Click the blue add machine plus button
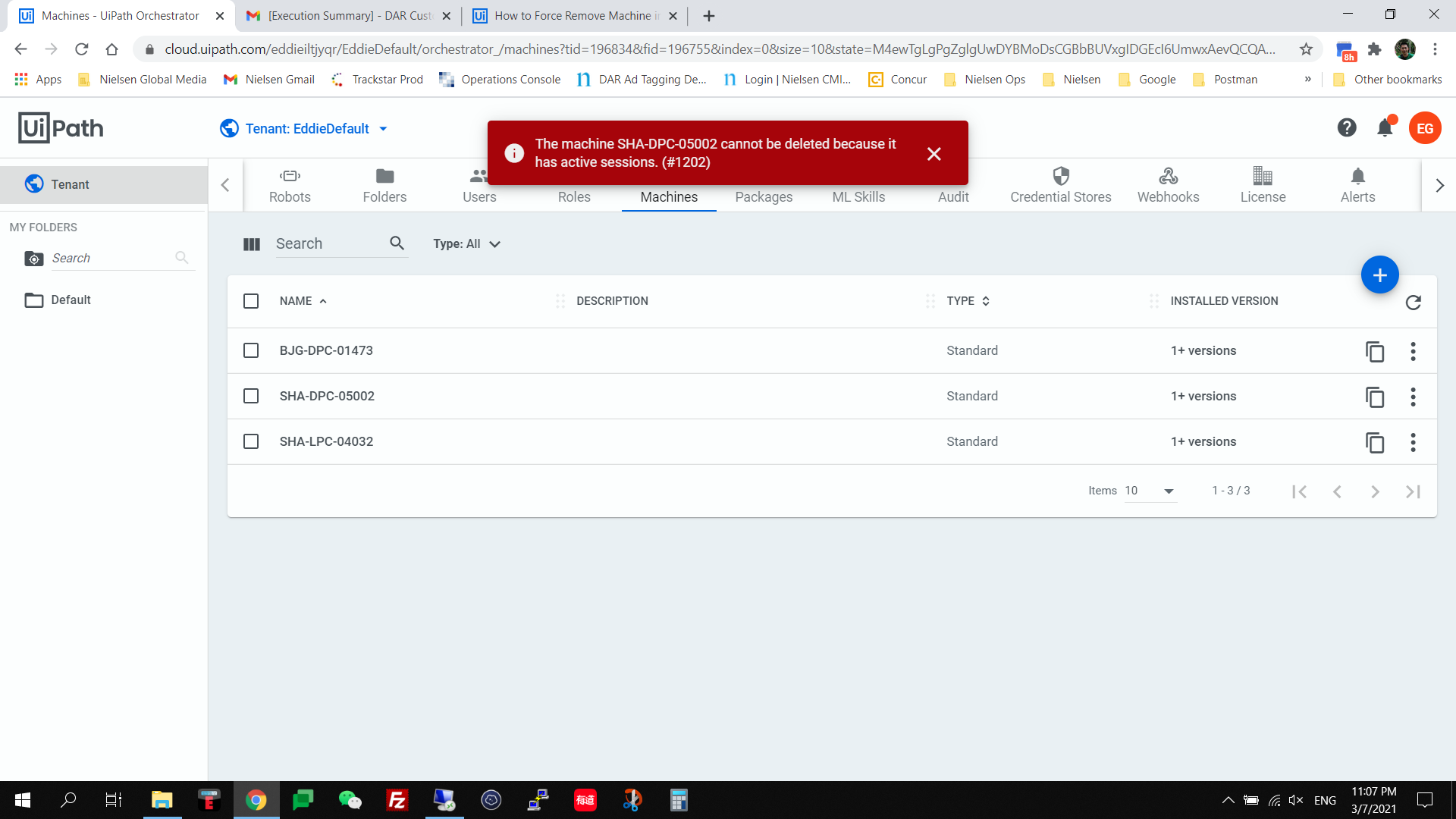1456x819 pixels. pyautogui.click(x=1379, y=275)
